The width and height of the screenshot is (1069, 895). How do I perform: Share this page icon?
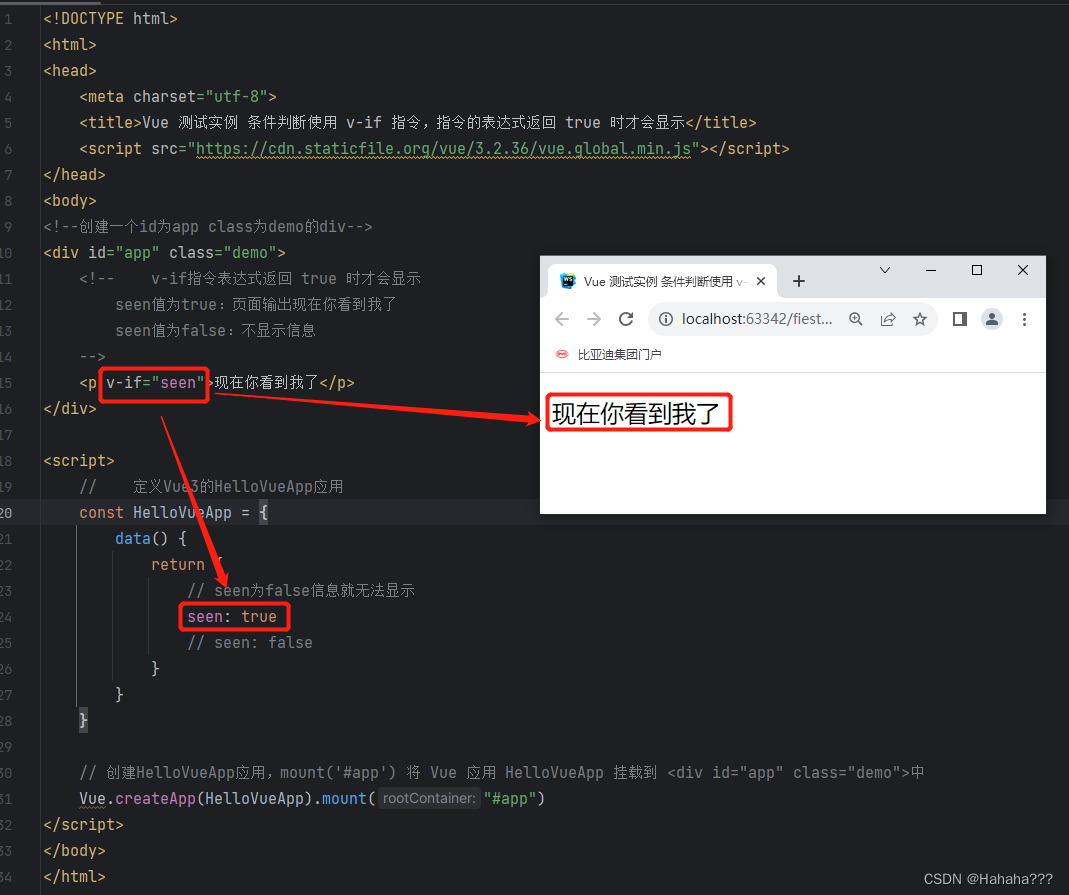pos(888,319)
